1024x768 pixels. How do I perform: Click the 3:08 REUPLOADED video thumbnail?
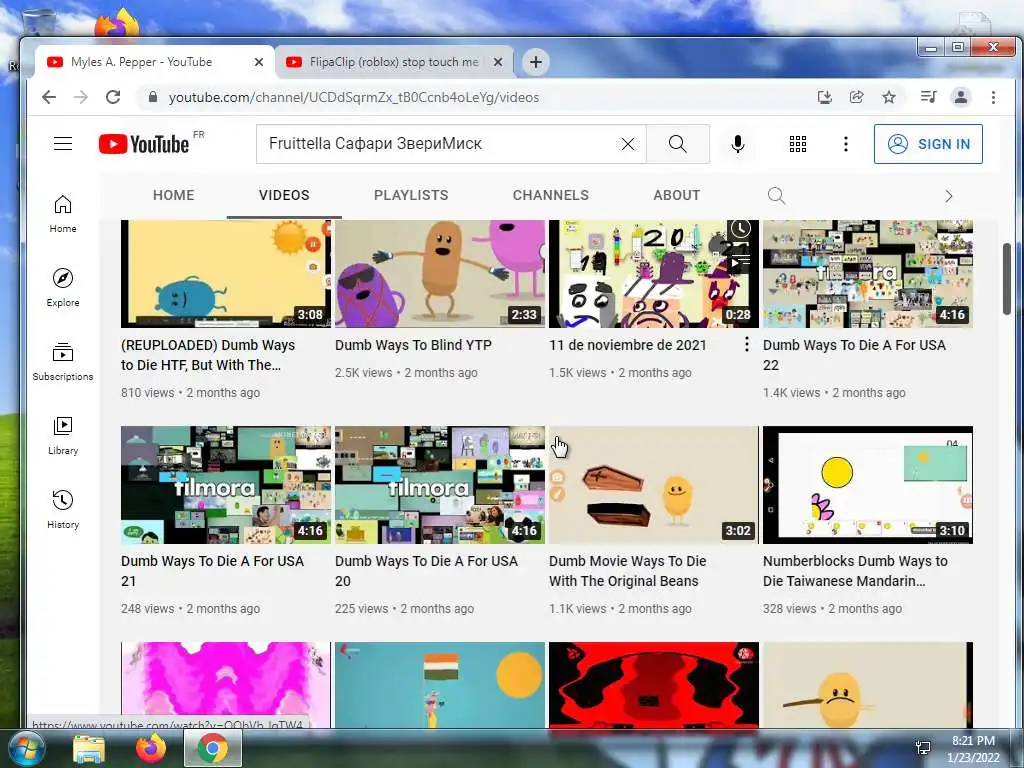pyautogui.click(x=226, y=274)
